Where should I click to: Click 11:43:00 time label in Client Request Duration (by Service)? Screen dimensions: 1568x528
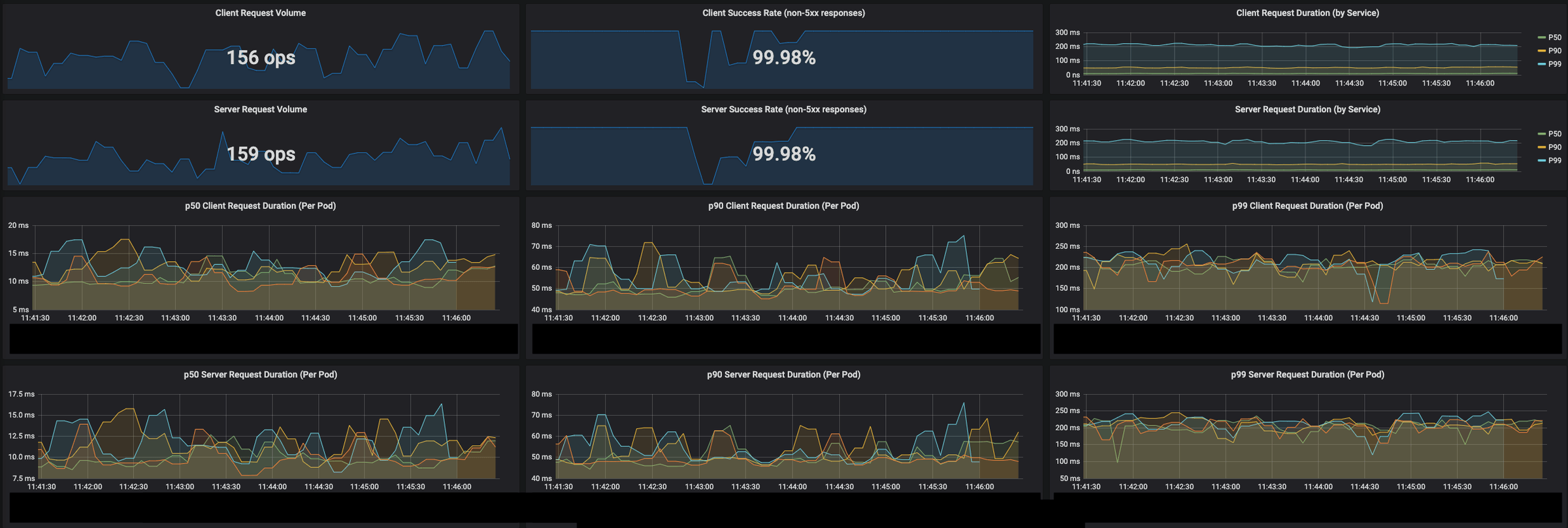pos(1218,84)
